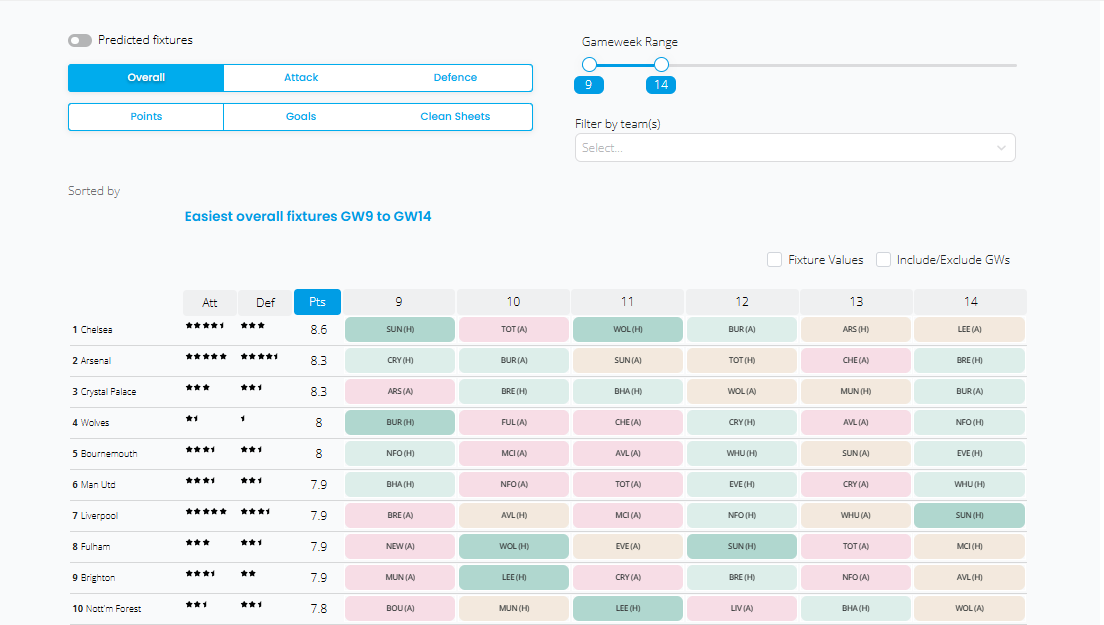Screen dimensions: 1104x625
Task: Click Chelsea's 8.6 points value
Action: [x=319, y=329]
